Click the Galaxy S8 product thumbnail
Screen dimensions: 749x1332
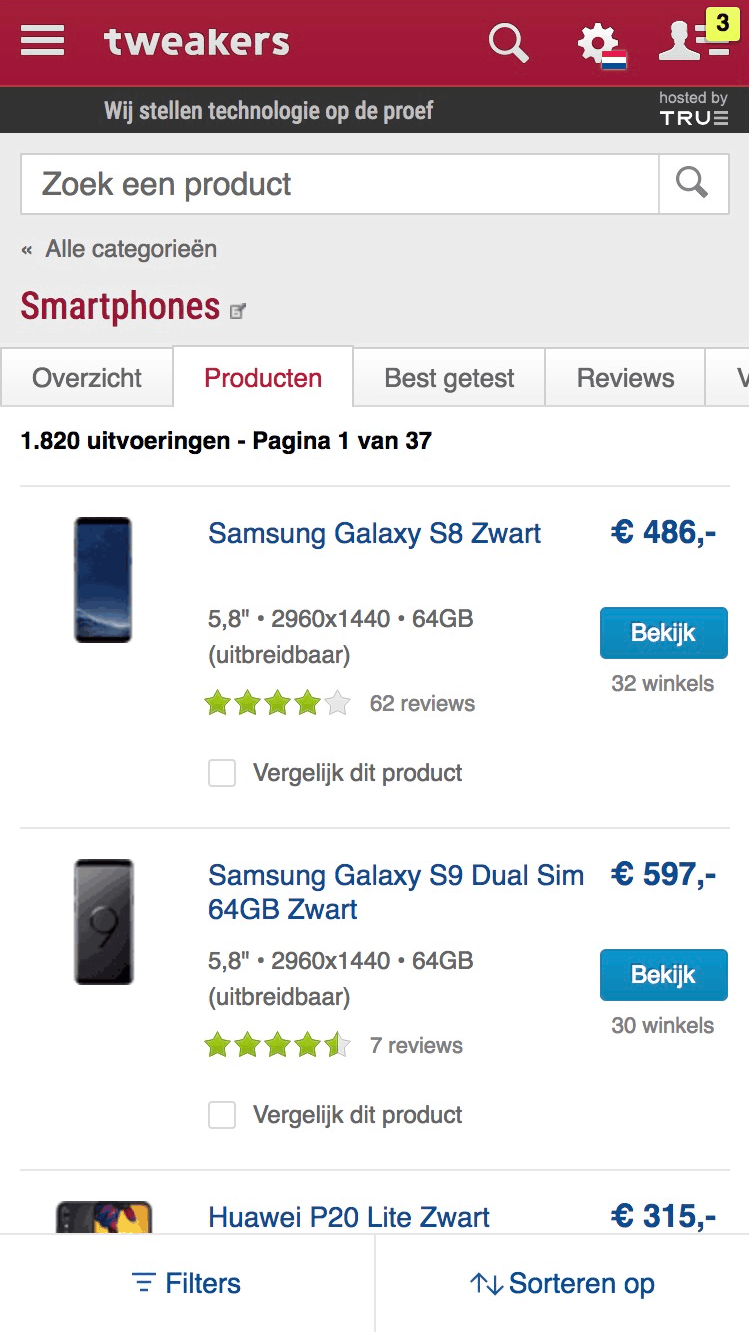click(103, 580)
